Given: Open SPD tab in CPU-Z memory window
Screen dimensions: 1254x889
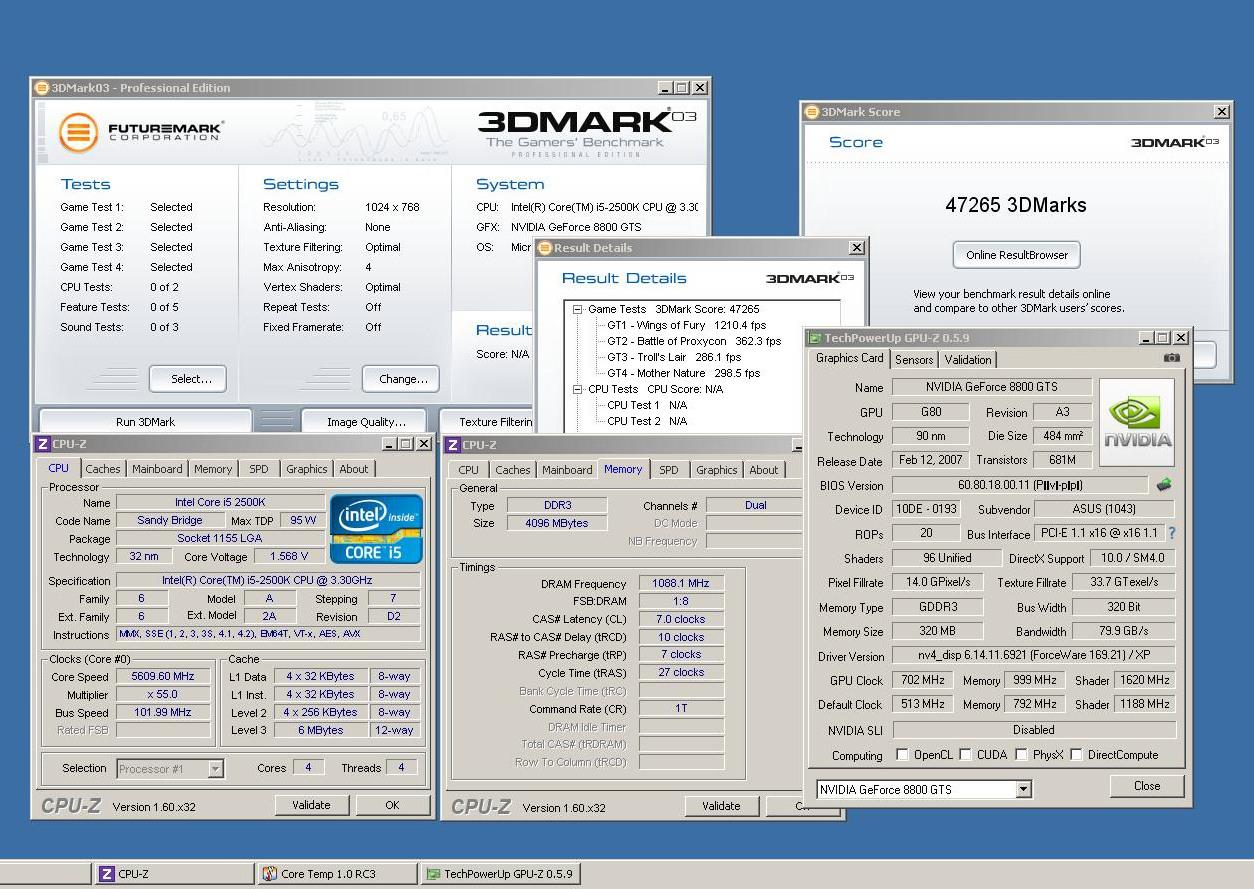Looking at the screenshot, I should click(x=669, y=470).
